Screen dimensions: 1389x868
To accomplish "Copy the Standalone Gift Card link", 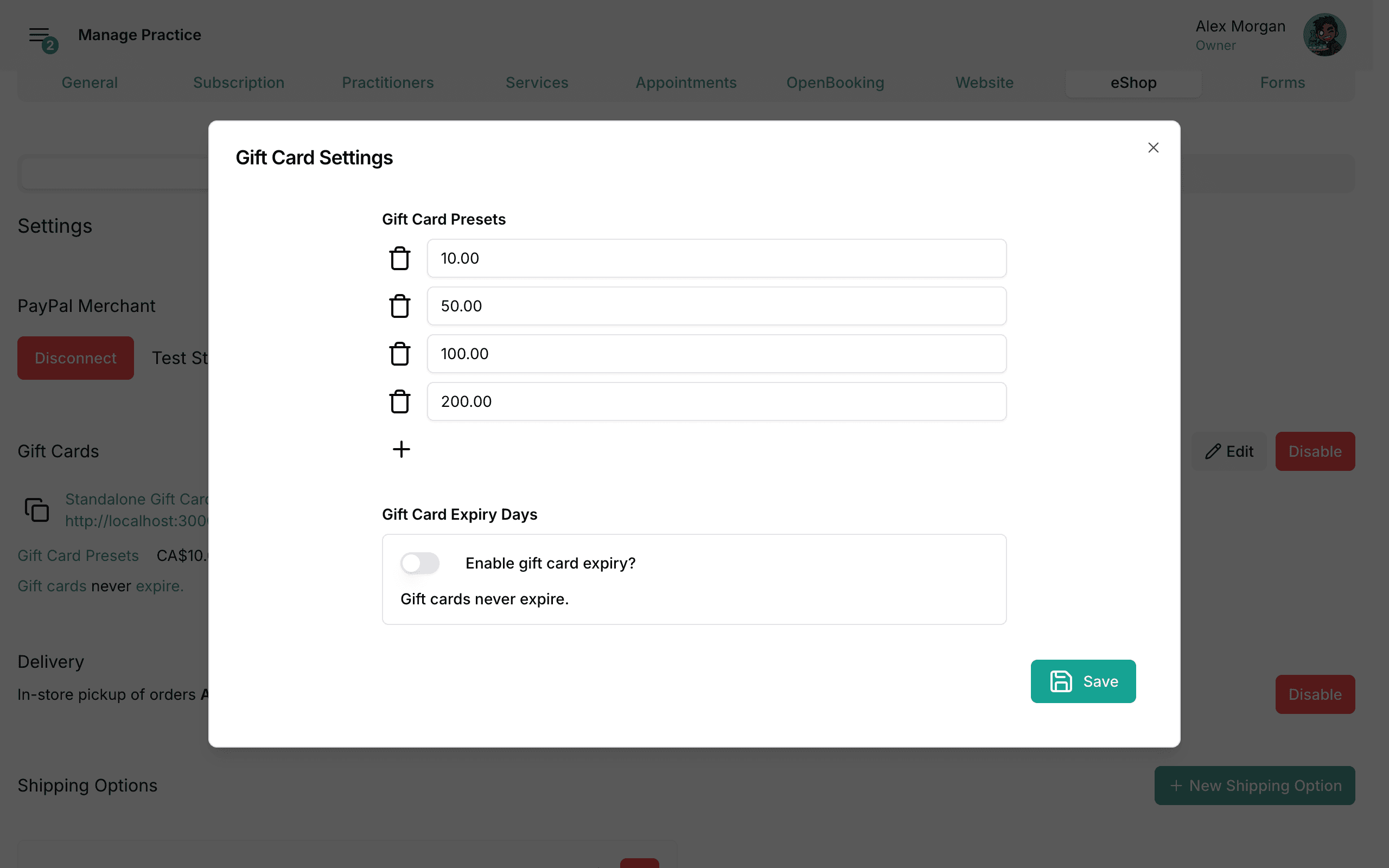I will tap(37, 510).
